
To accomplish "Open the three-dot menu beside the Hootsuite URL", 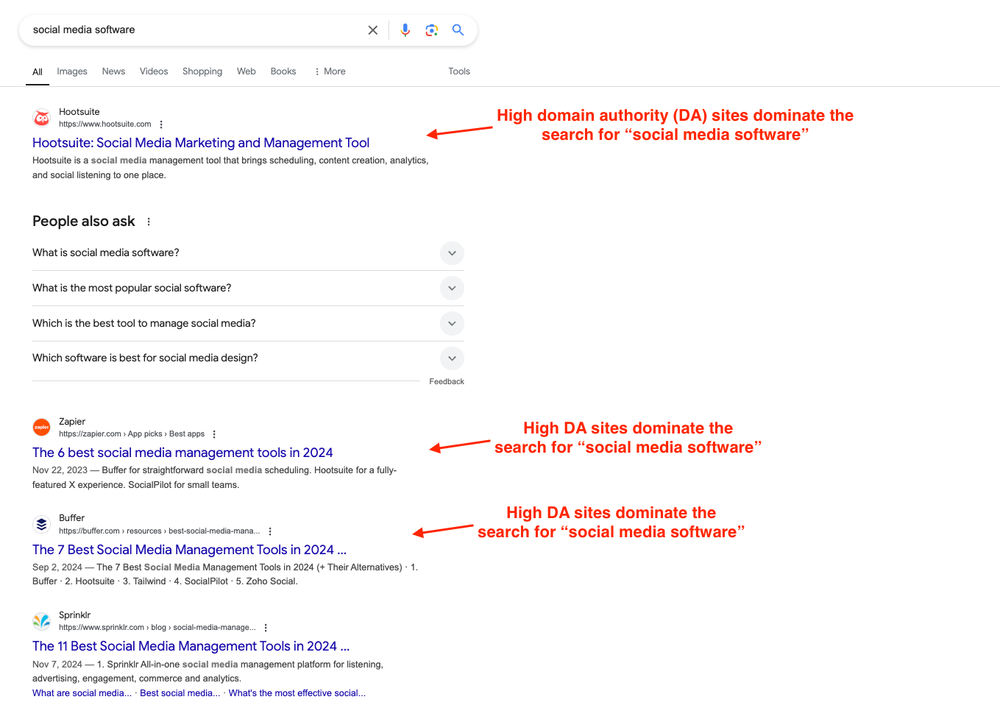I will pos(161,124).
